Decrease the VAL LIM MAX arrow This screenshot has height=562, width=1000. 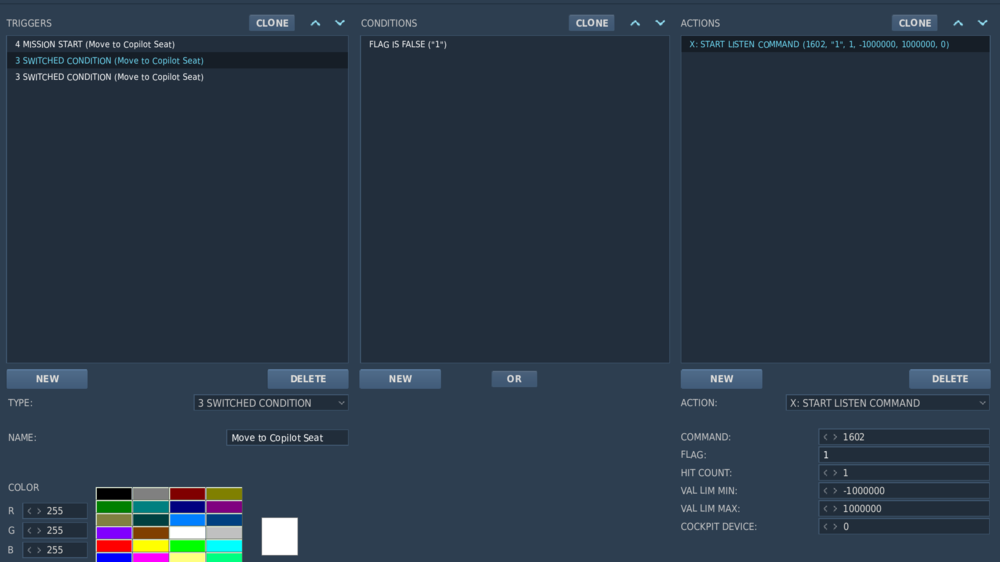pos(825,508)
